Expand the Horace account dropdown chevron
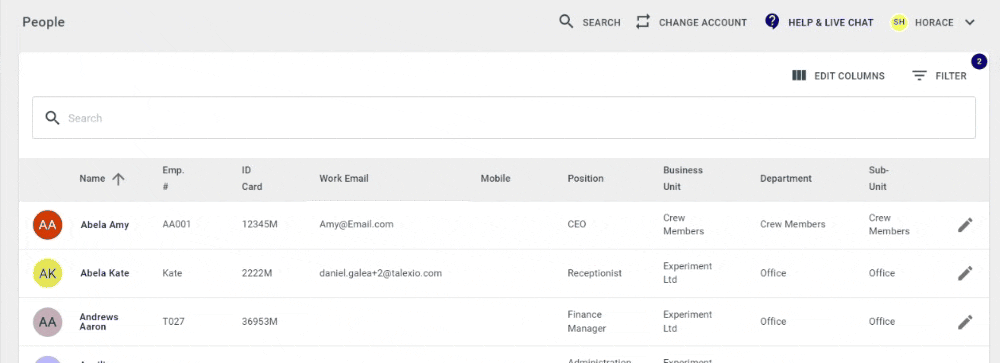Image resolution: width=1000 pixels, height=363 pixels. click(x=969, y=22)
